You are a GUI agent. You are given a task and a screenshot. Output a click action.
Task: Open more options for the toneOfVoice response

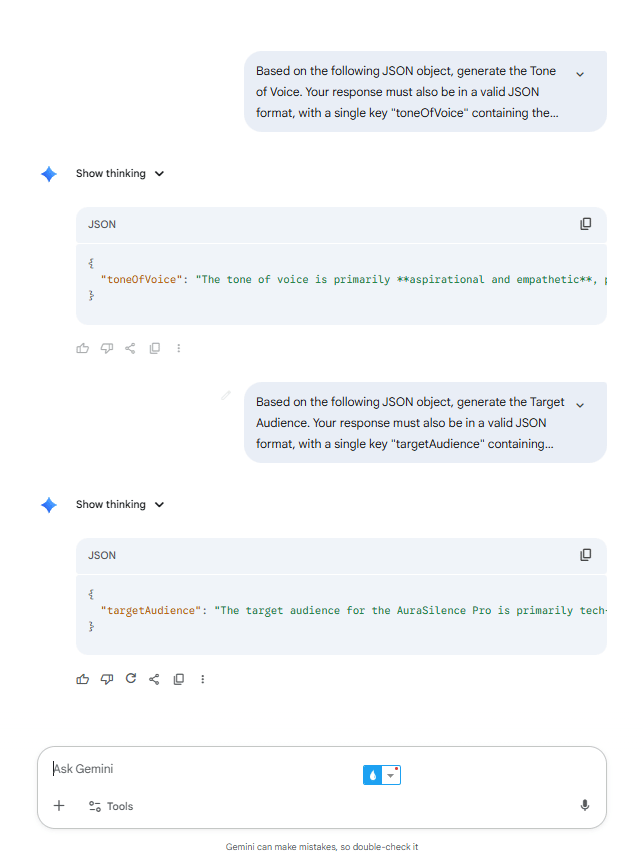179,348
